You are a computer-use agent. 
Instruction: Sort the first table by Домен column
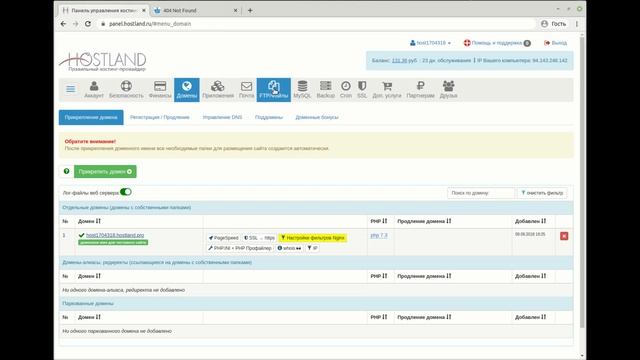89,221
